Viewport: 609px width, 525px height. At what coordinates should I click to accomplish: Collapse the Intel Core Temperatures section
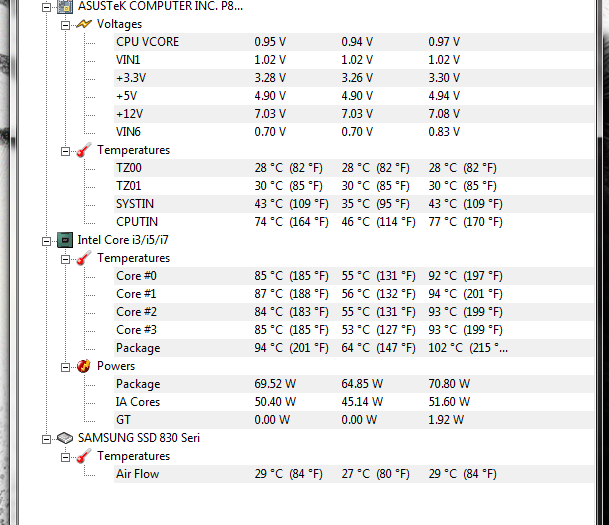pos(65,259)
